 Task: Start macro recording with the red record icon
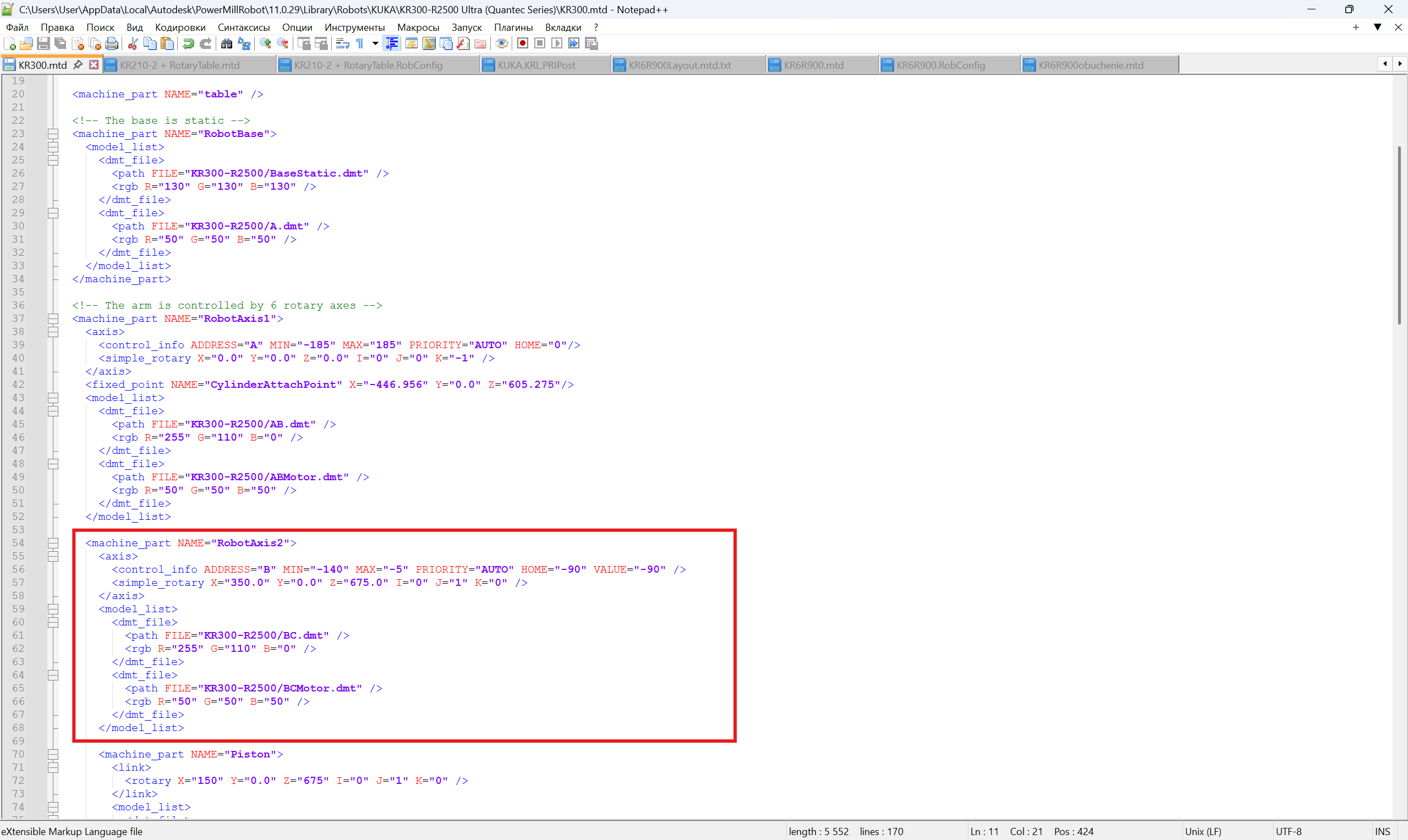523,43
